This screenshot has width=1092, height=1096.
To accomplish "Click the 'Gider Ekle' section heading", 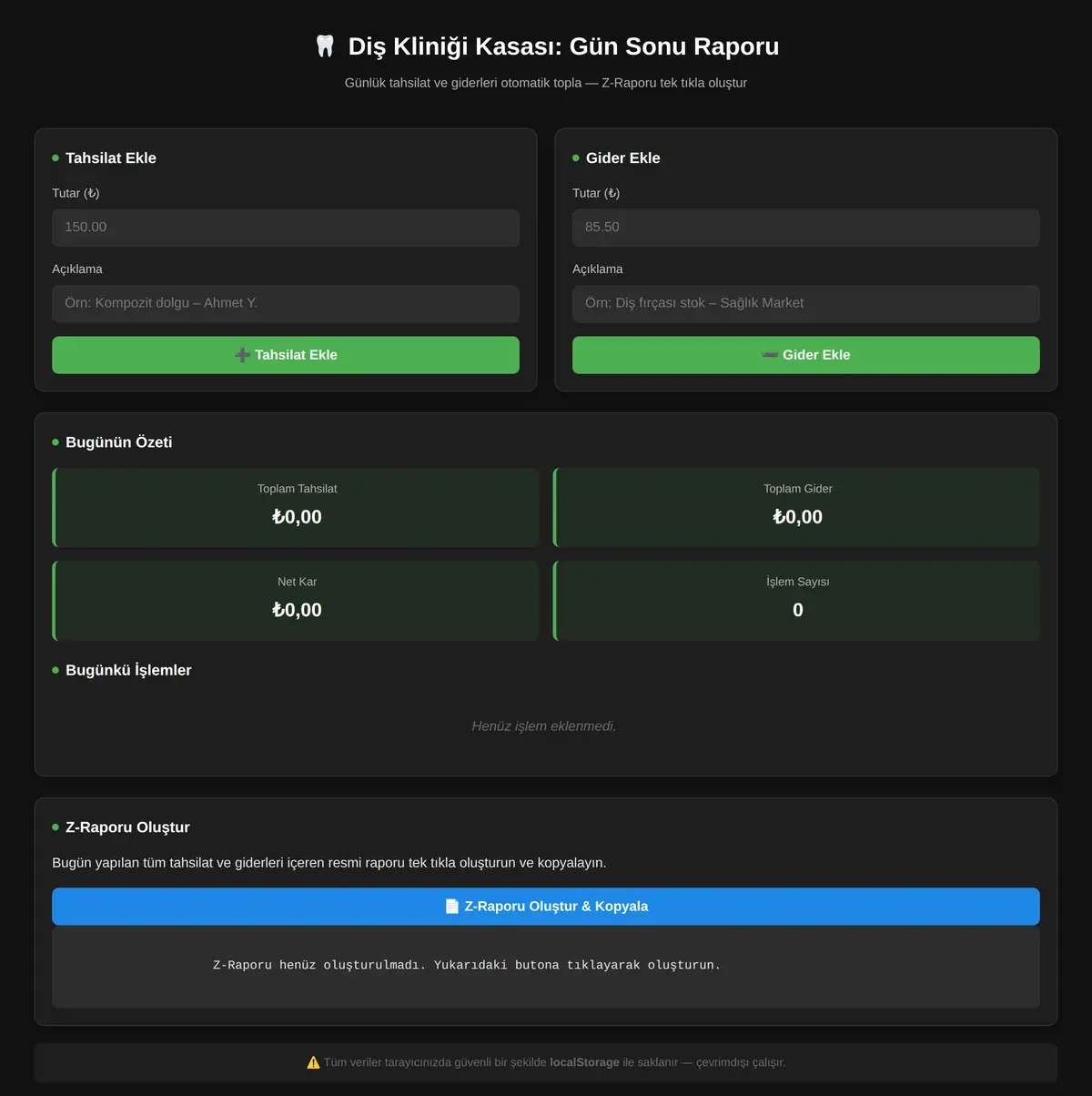I will coord(623,158).
